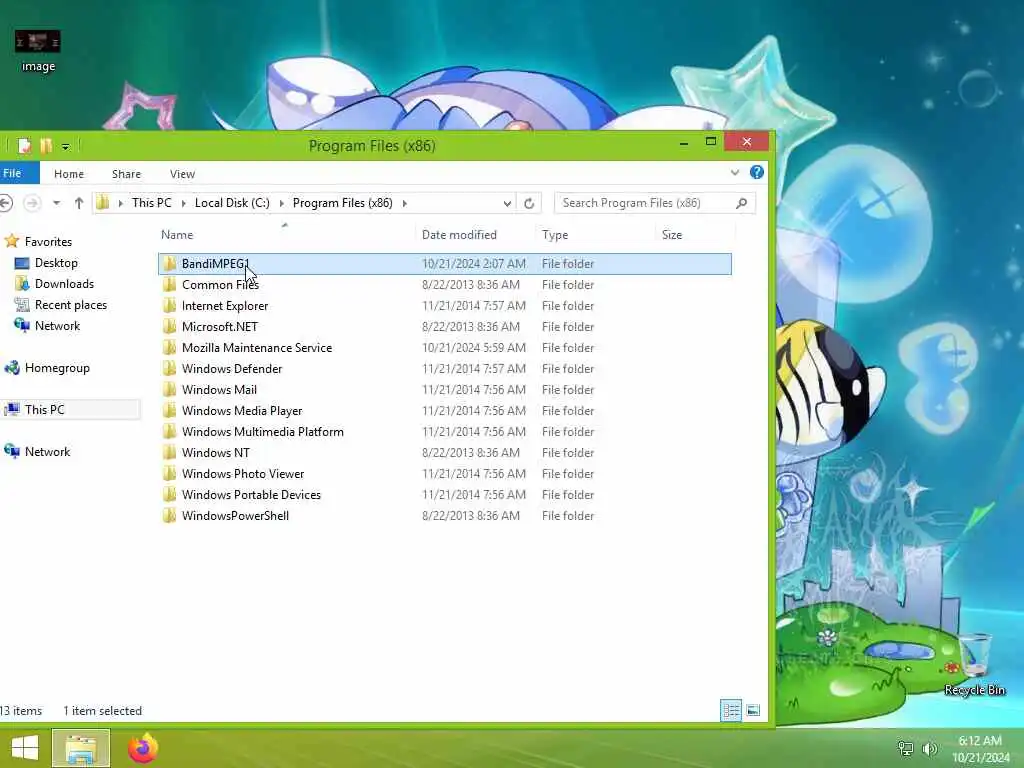Select Windows Photo Viewer folder name
Screen dimensions: 1024x768
(x=243, y=474)
